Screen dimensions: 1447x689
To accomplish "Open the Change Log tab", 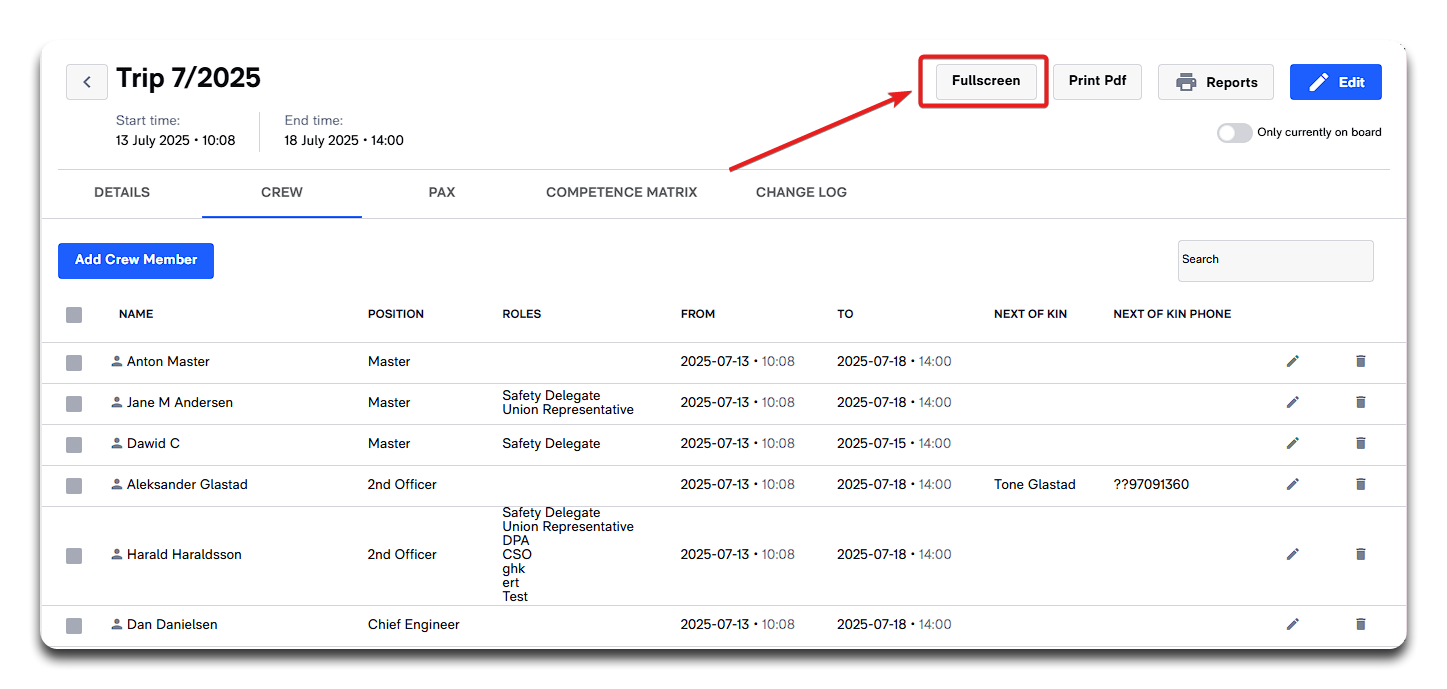I will coord(801,192).
